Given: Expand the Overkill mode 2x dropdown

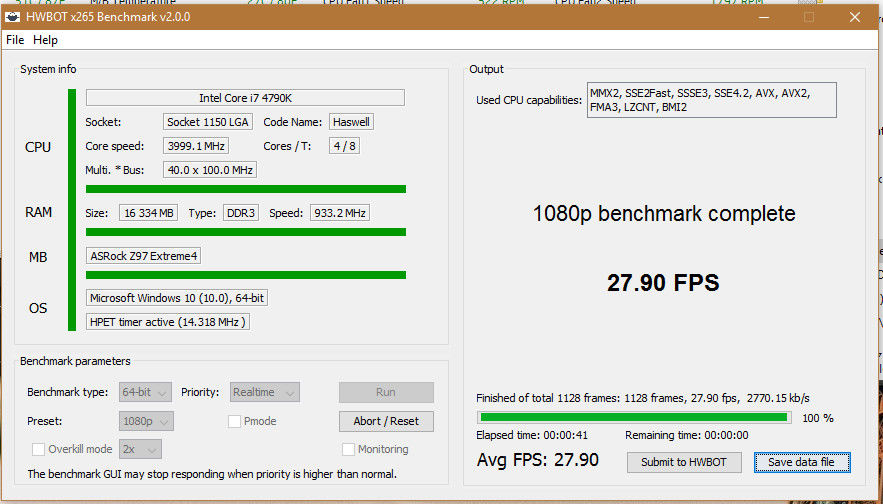Looking at the screenshot, I should coord(140,449).
